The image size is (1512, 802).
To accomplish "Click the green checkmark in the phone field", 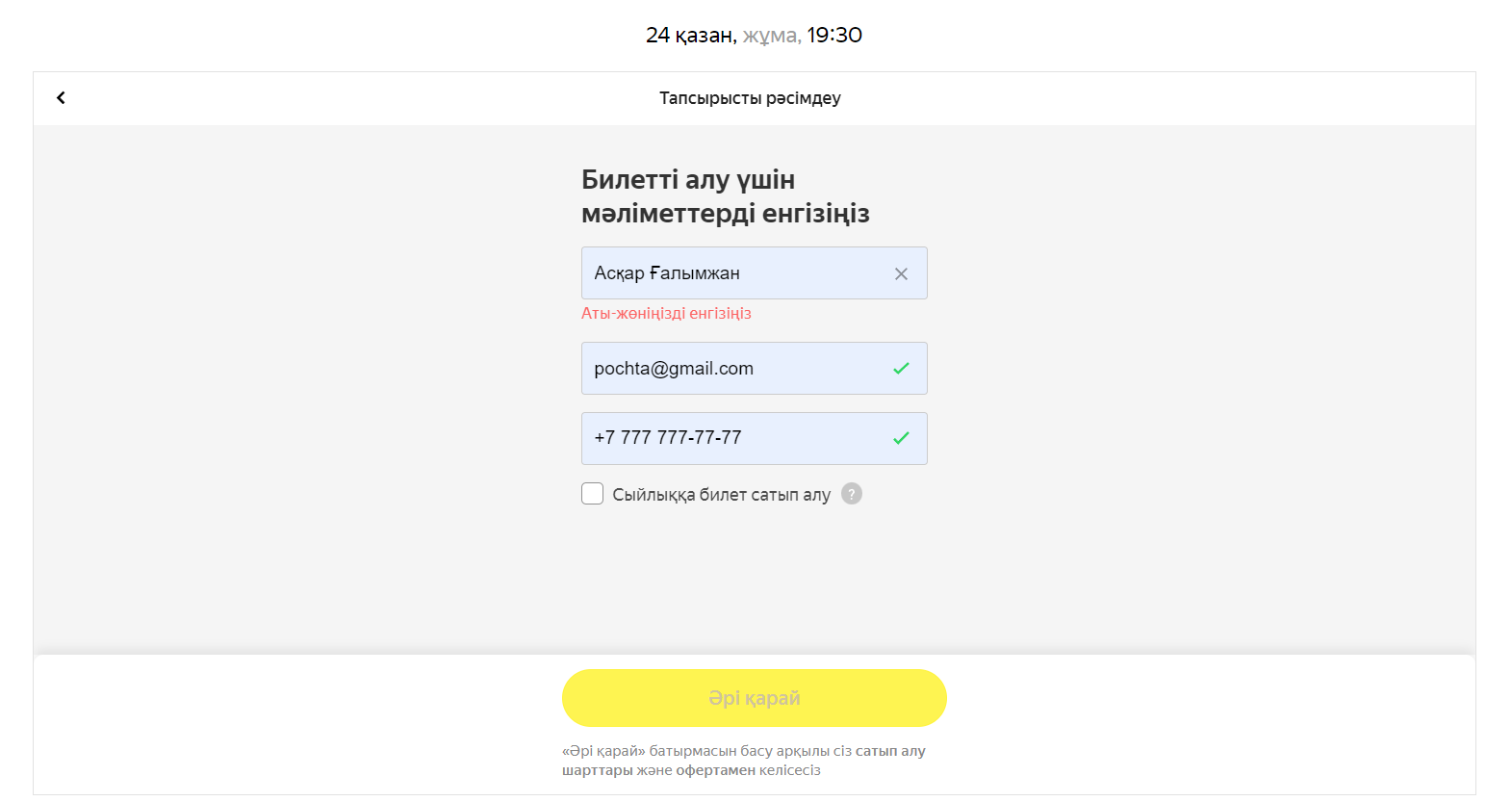I will pos(901,438).
